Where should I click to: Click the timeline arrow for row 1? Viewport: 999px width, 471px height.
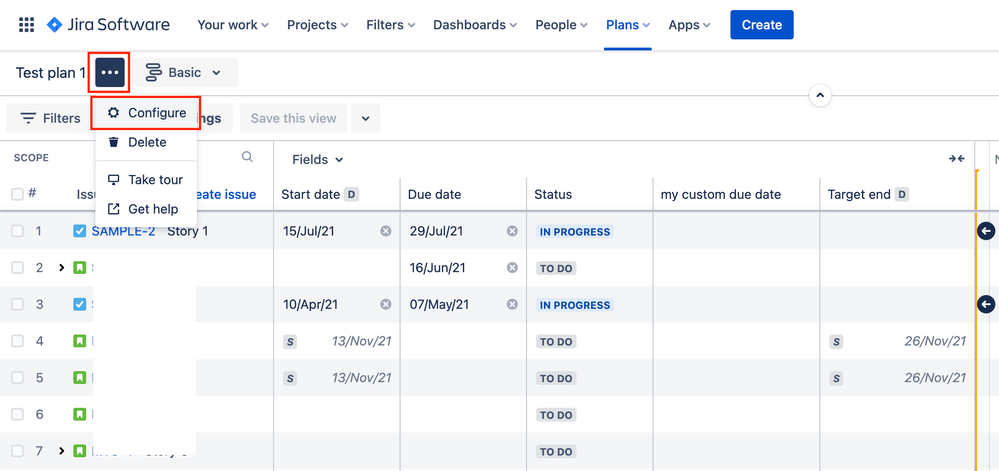[986, 231]
